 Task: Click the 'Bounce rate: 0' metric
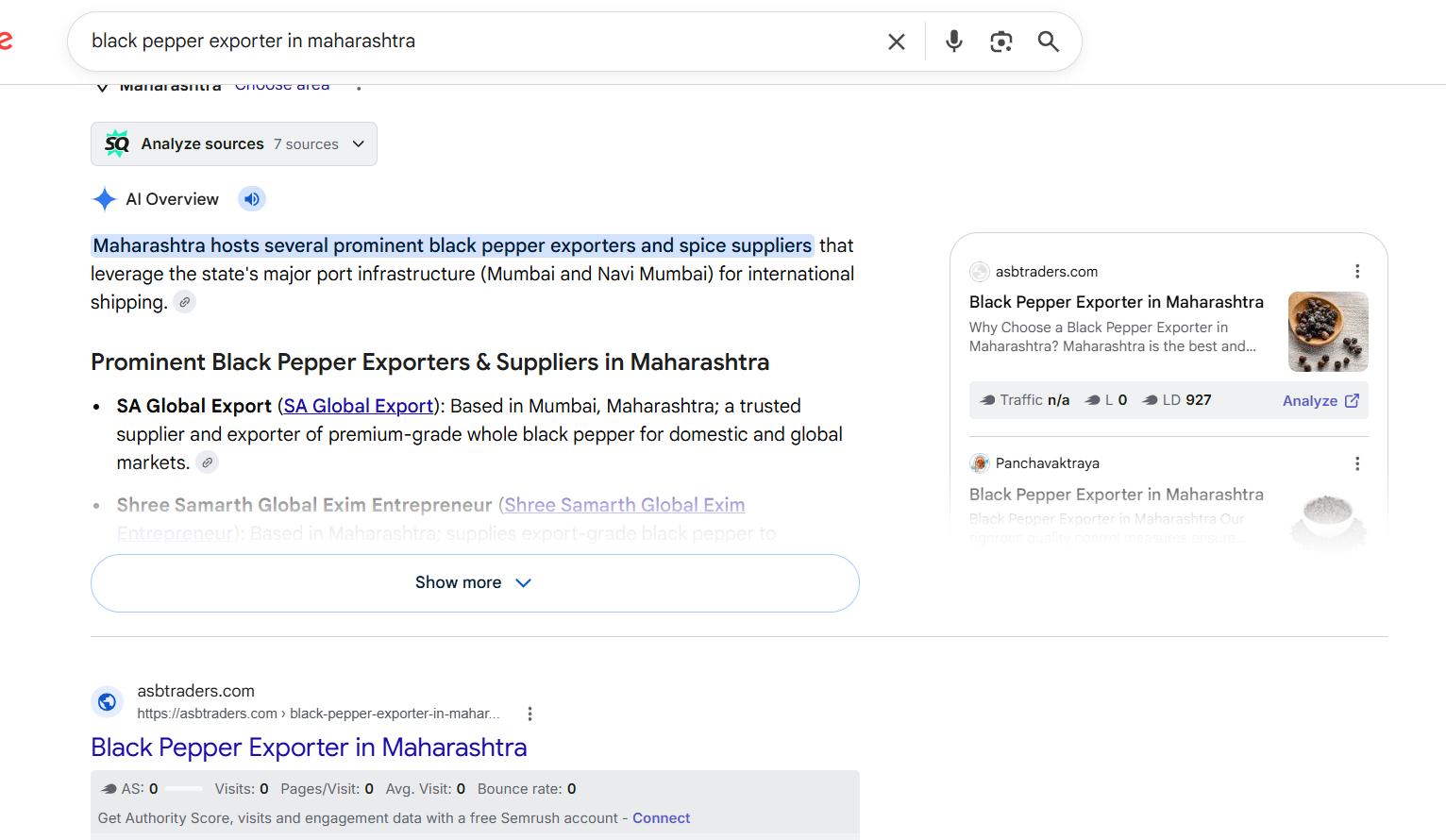(x=527, y=789)
